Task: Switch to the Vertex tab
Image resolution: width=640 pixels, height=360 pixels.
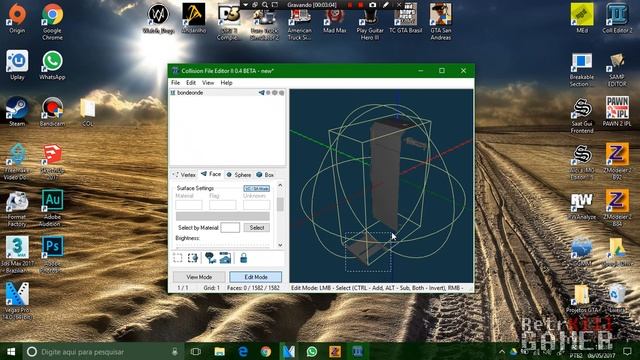Action: pyautogui.click(x=185, y=175)
